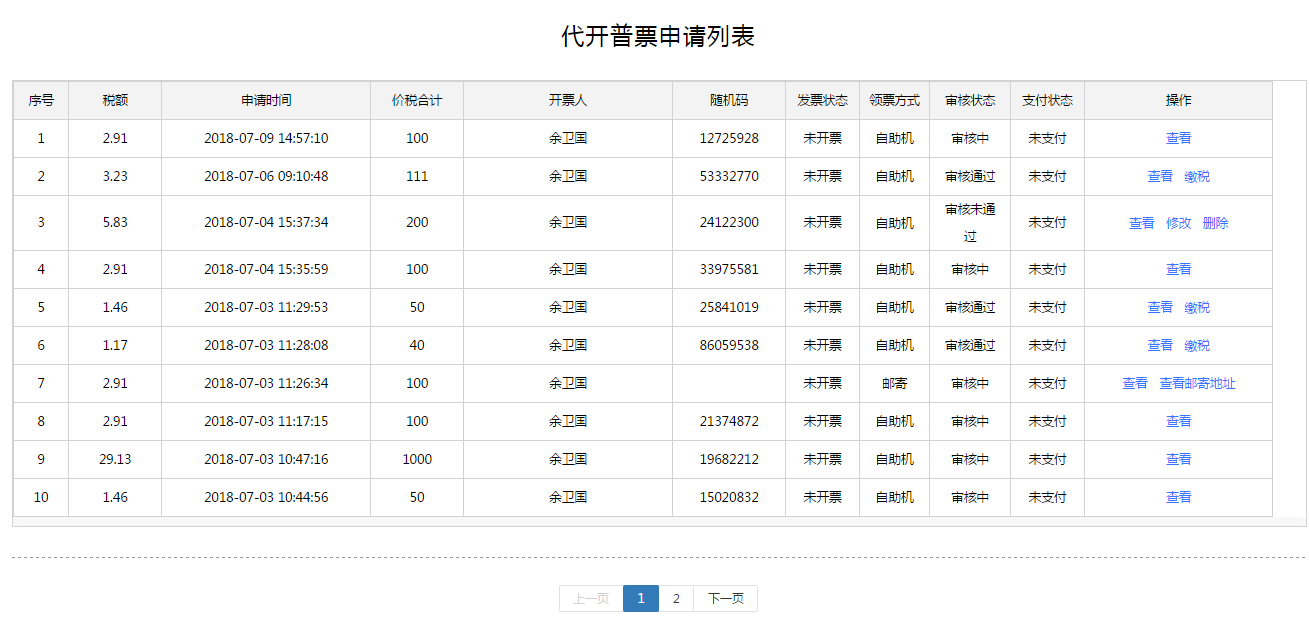1309x633 pixels.
Task: Click the 支付状态 column header
Action: pos(1047,100)
